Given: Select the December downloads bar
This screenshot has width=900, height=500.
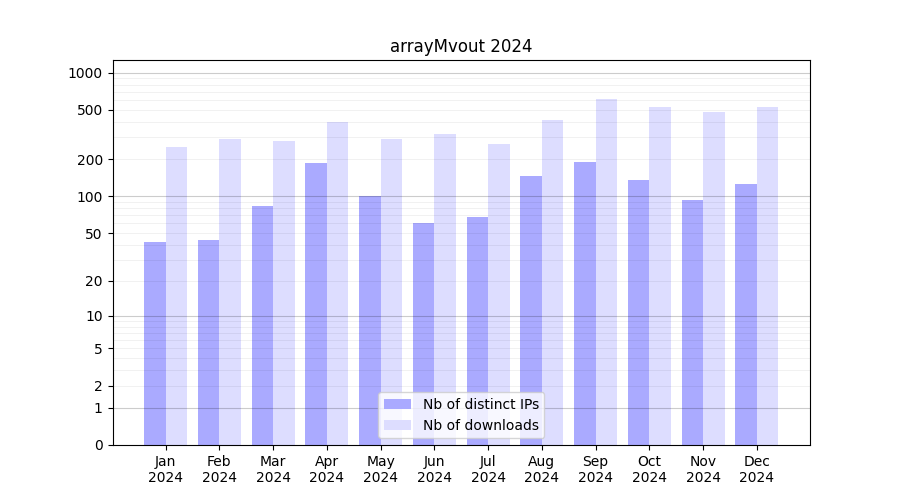Looking at the screenshot, I should [x=767, y=276].
